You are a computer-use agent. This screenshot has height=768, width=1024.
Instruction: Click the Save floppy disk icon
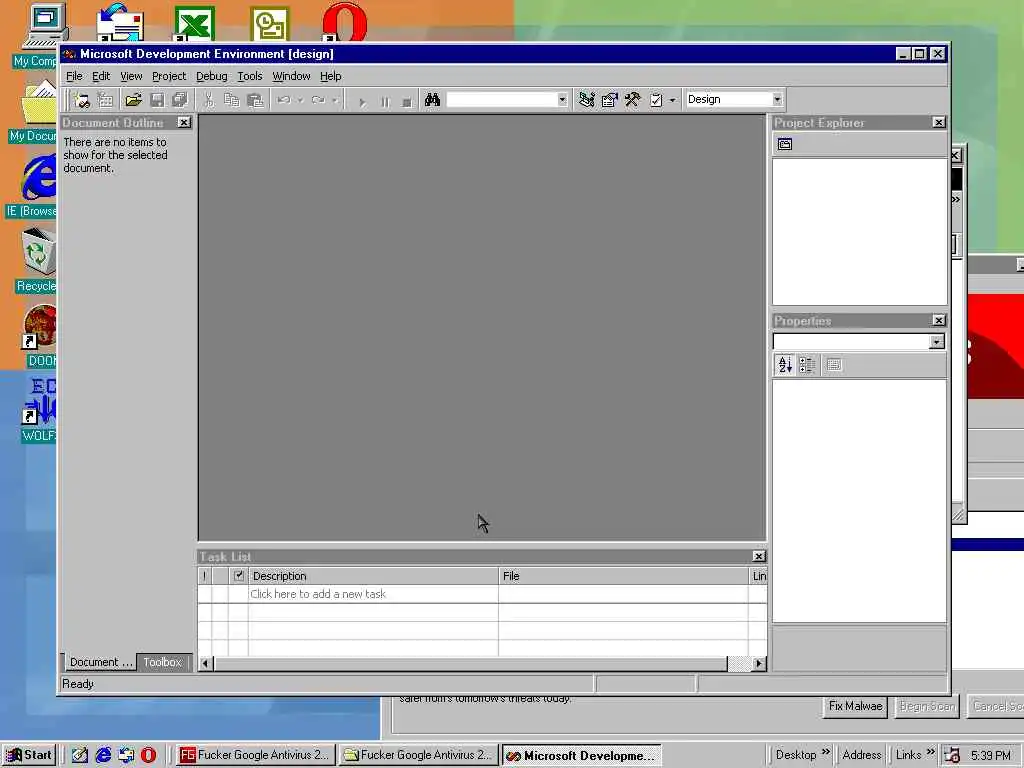(157, 100)
